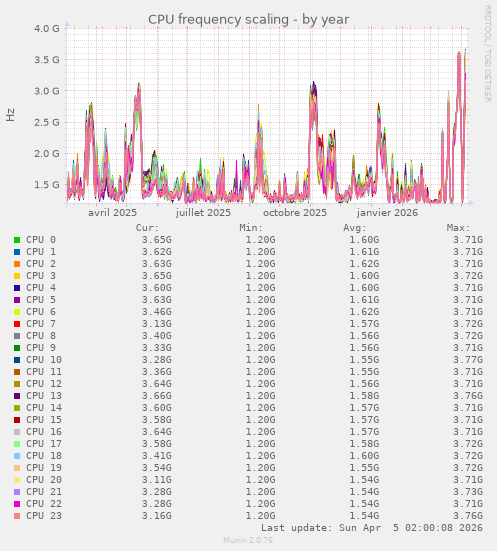Click the 'Cur:' column header
The height and width of the screenshot is (551, 497).
click(148, 228)
